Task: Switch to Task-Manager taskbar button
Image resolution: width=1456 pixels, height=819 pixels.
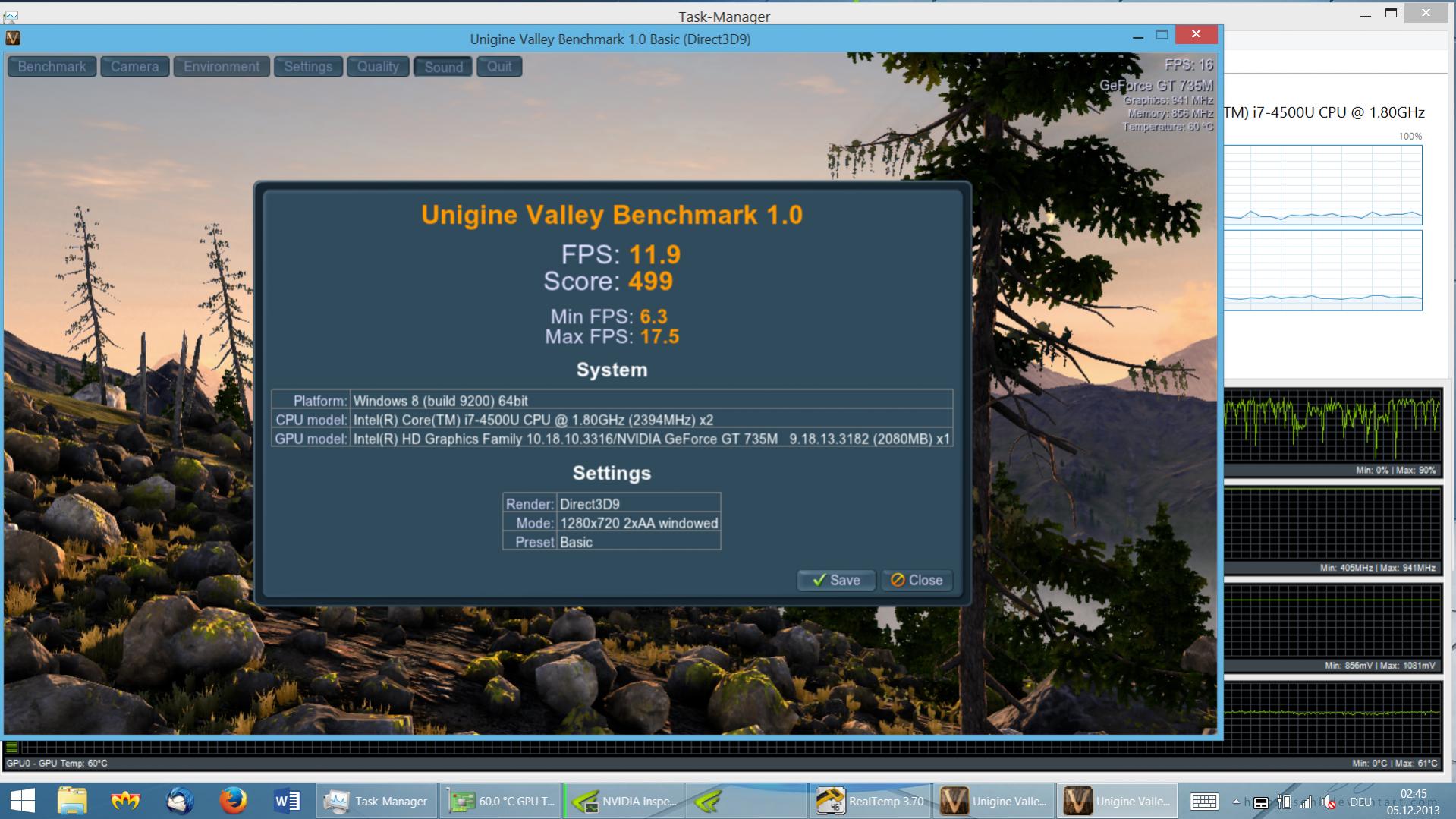Action: 376,801
